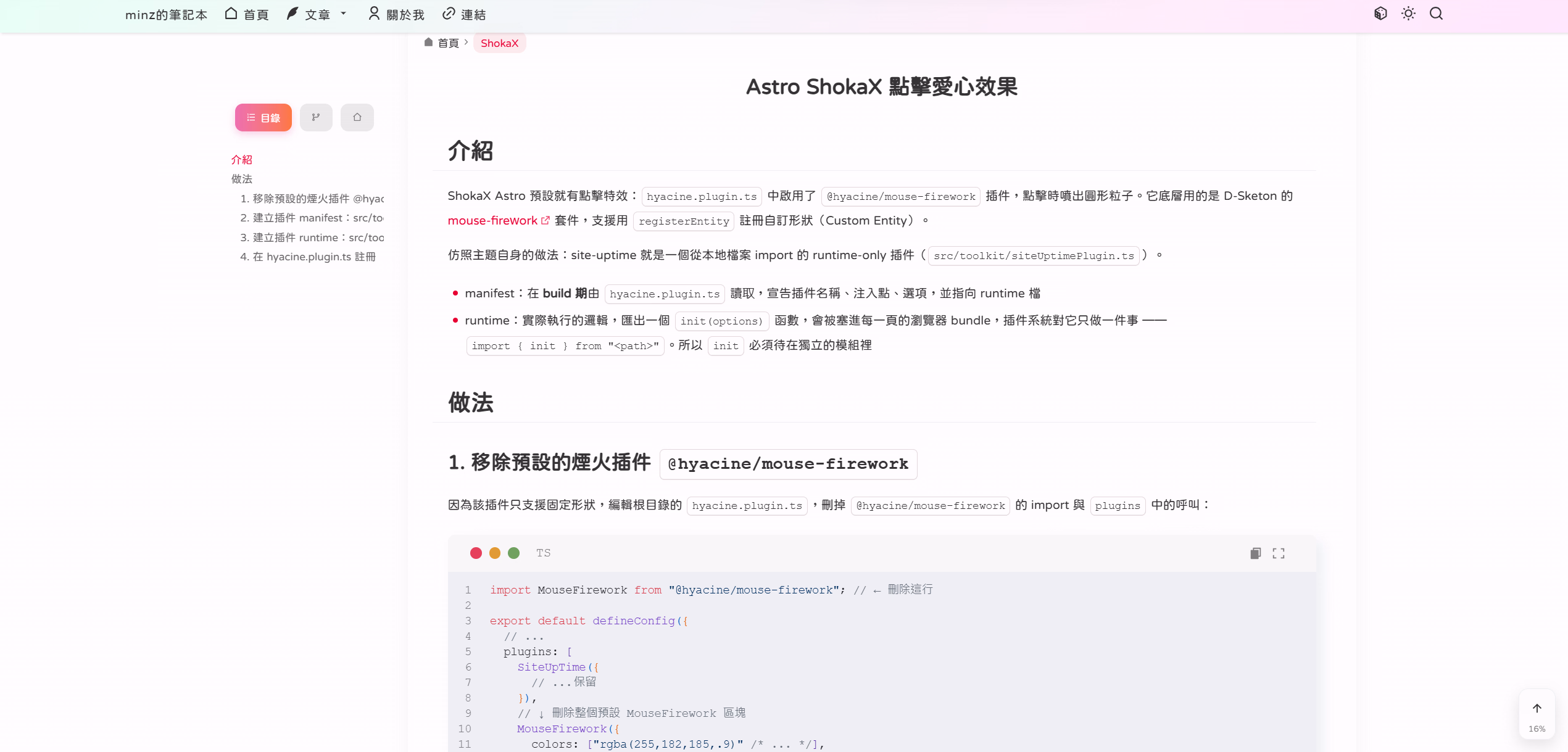This screenshot has width=1568, height=752.
Task: Open TOC item 2. 建立插件 manifest
Action: coord(312,218)
